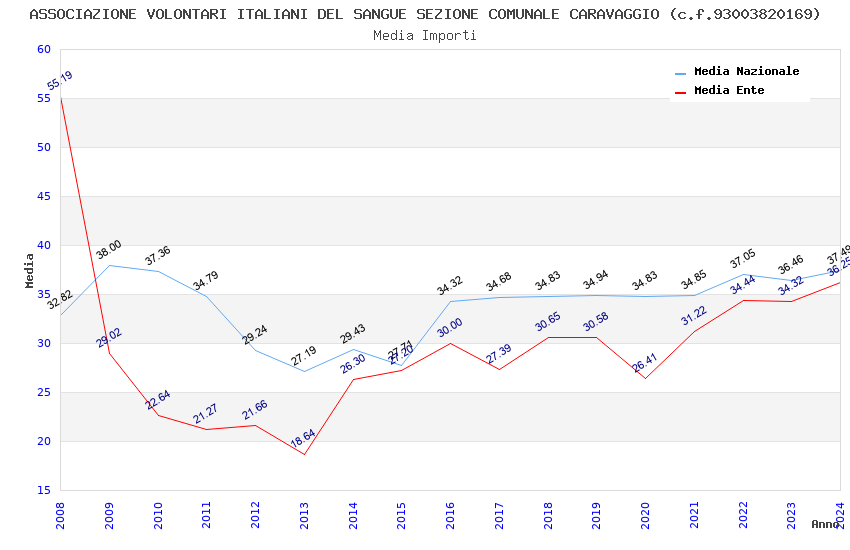This screenshot has width=850, height=550.
Task: Click the 31.22 data label
Action: tap(693, 315)
